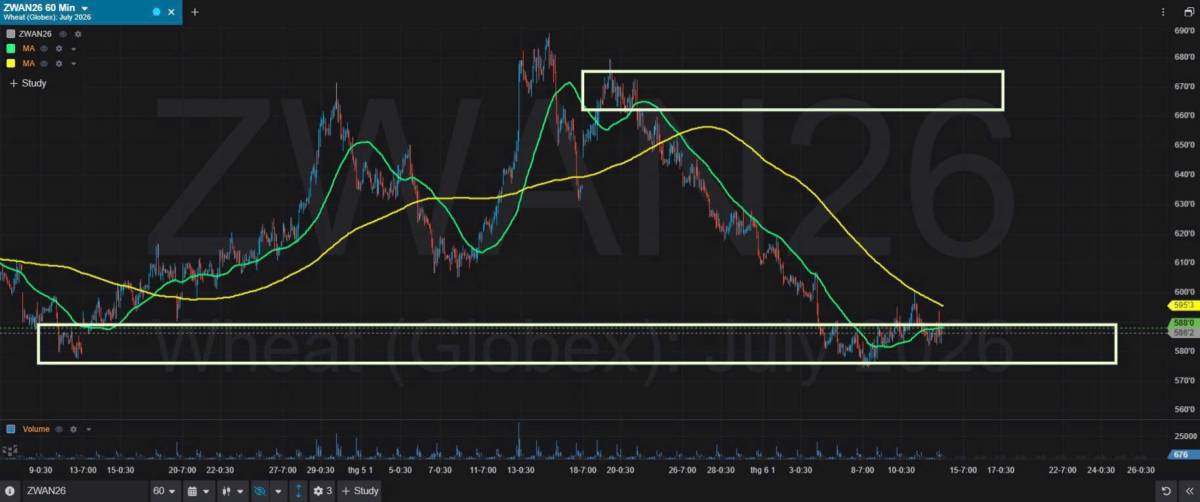The height and width of the screenshot is (502, 1200).
Task: Toggle the blue crossed-eye hide-drawings button
Action: (x=260, y=491)
